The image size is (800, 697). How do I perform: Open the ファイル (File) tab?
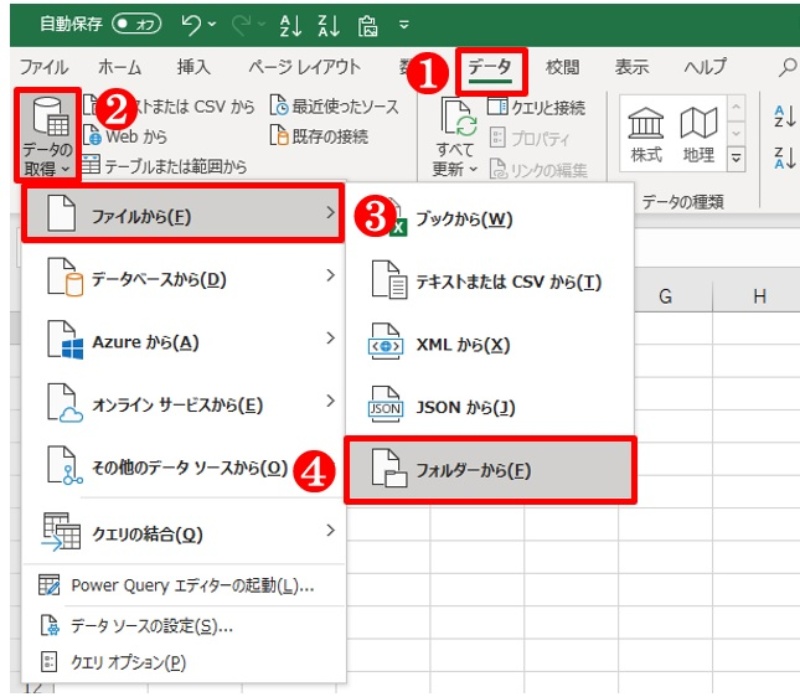pyautogui.click(x=44, y=67)
